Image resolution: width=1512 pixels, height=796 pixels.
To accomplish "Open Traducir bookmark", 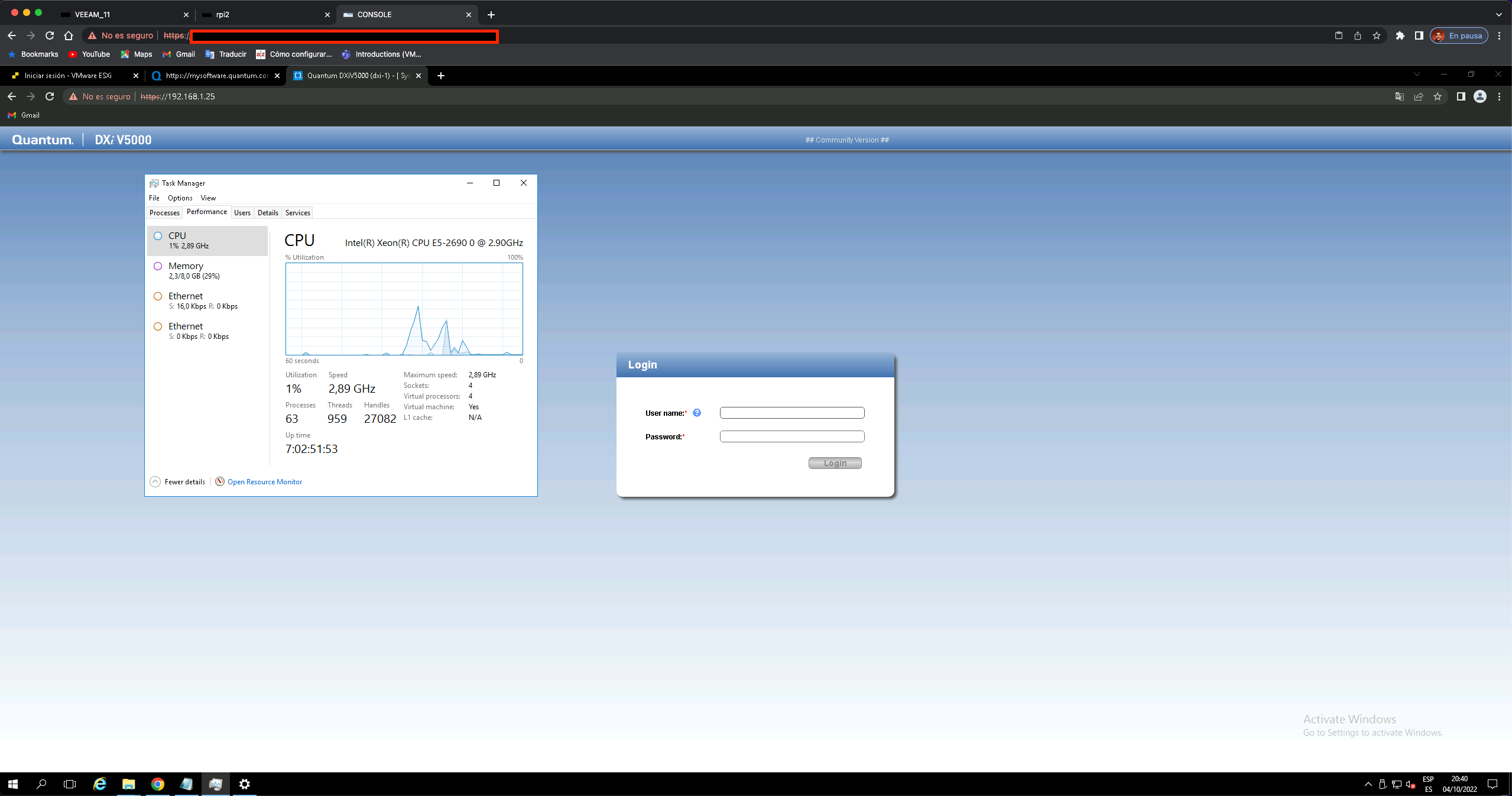I will point(226,54).
